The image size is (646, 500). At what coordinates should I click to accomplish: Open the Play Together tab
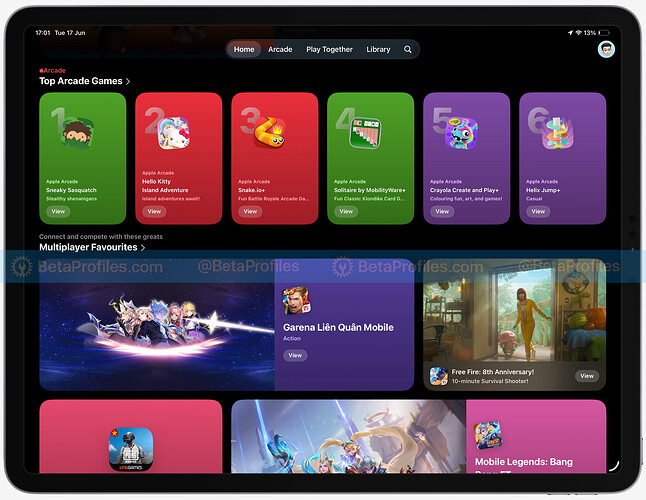(329, 49)
